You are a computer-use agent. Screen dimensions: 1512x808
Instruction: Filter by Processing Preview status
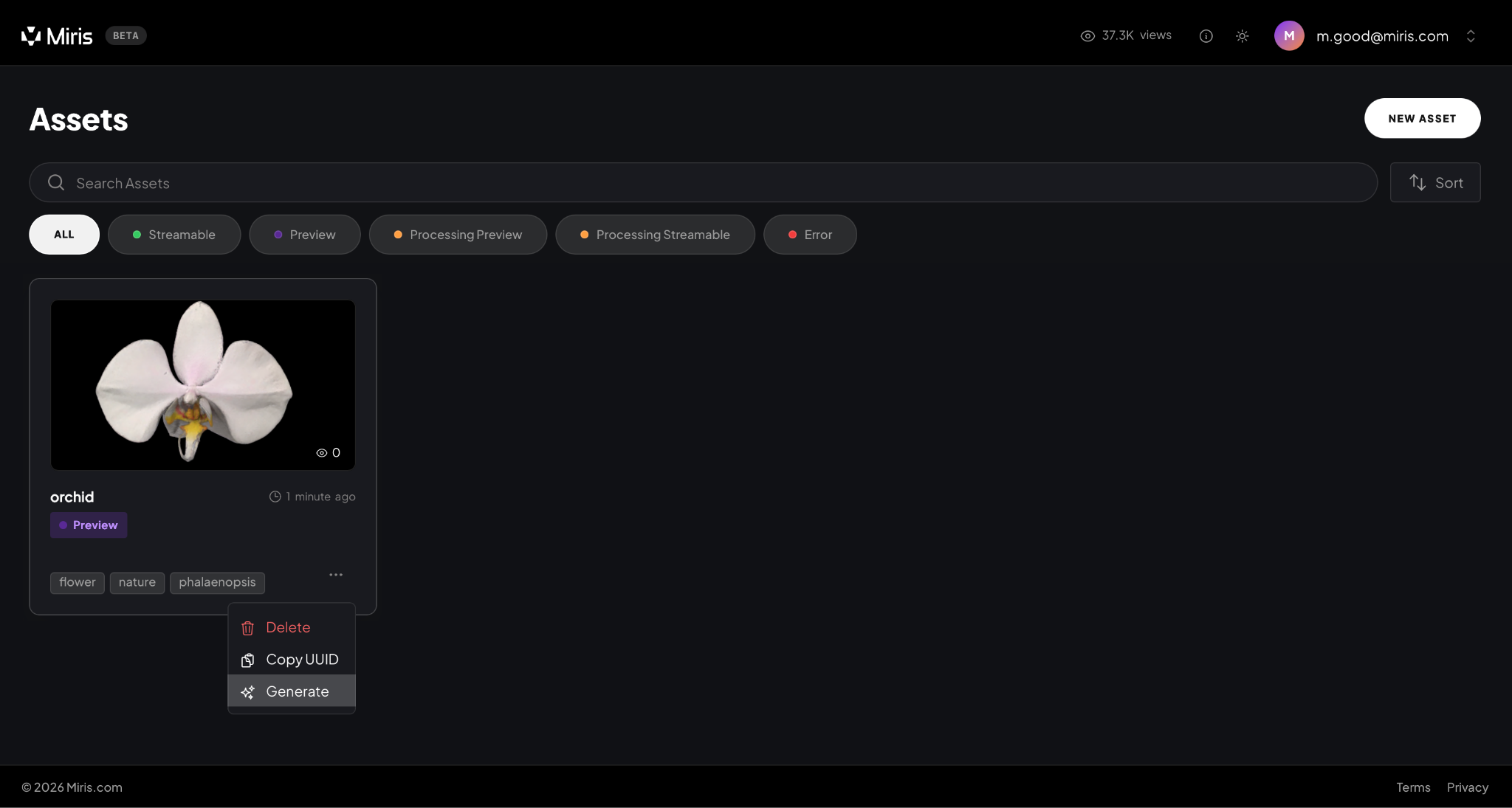[458, 235]
